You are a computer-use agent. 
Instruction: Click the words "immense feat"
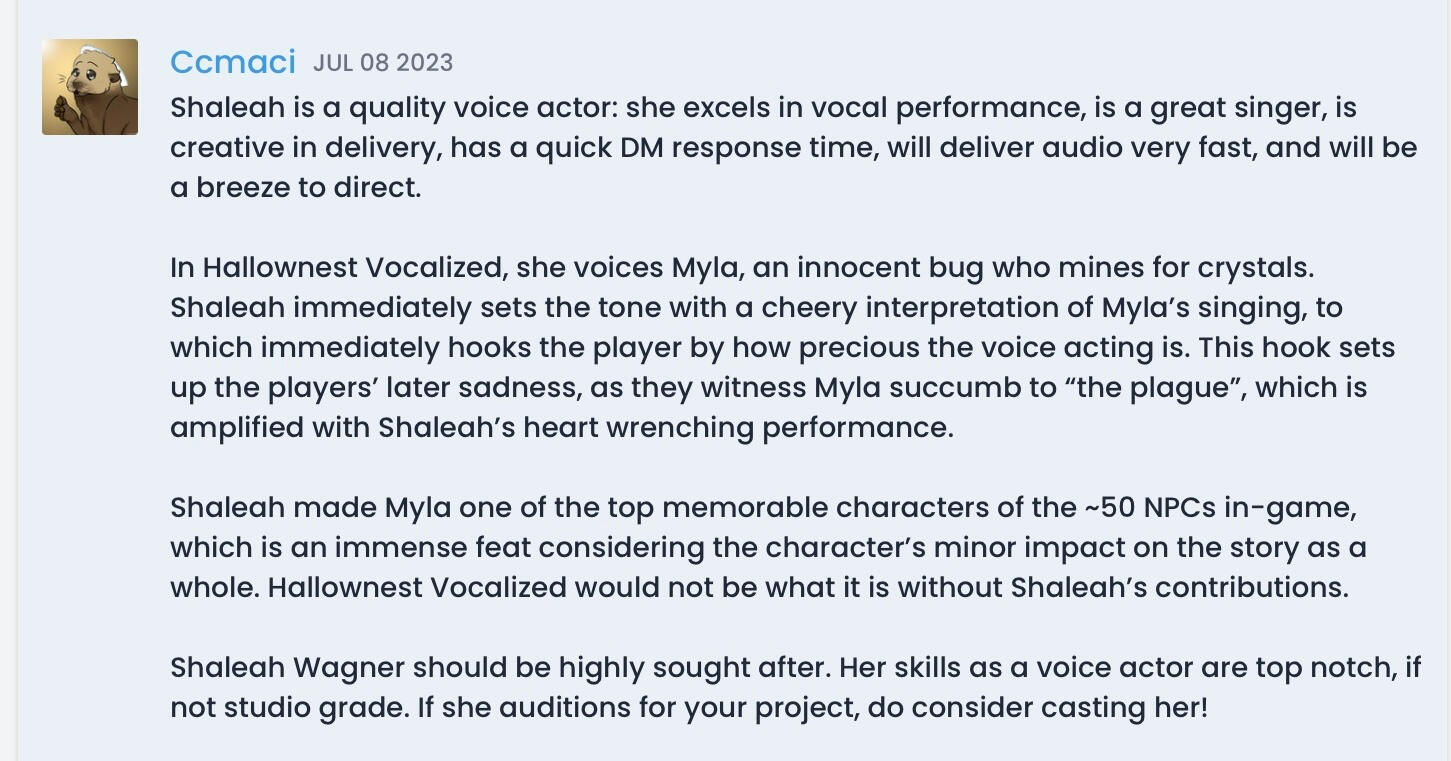click(432, 548)
